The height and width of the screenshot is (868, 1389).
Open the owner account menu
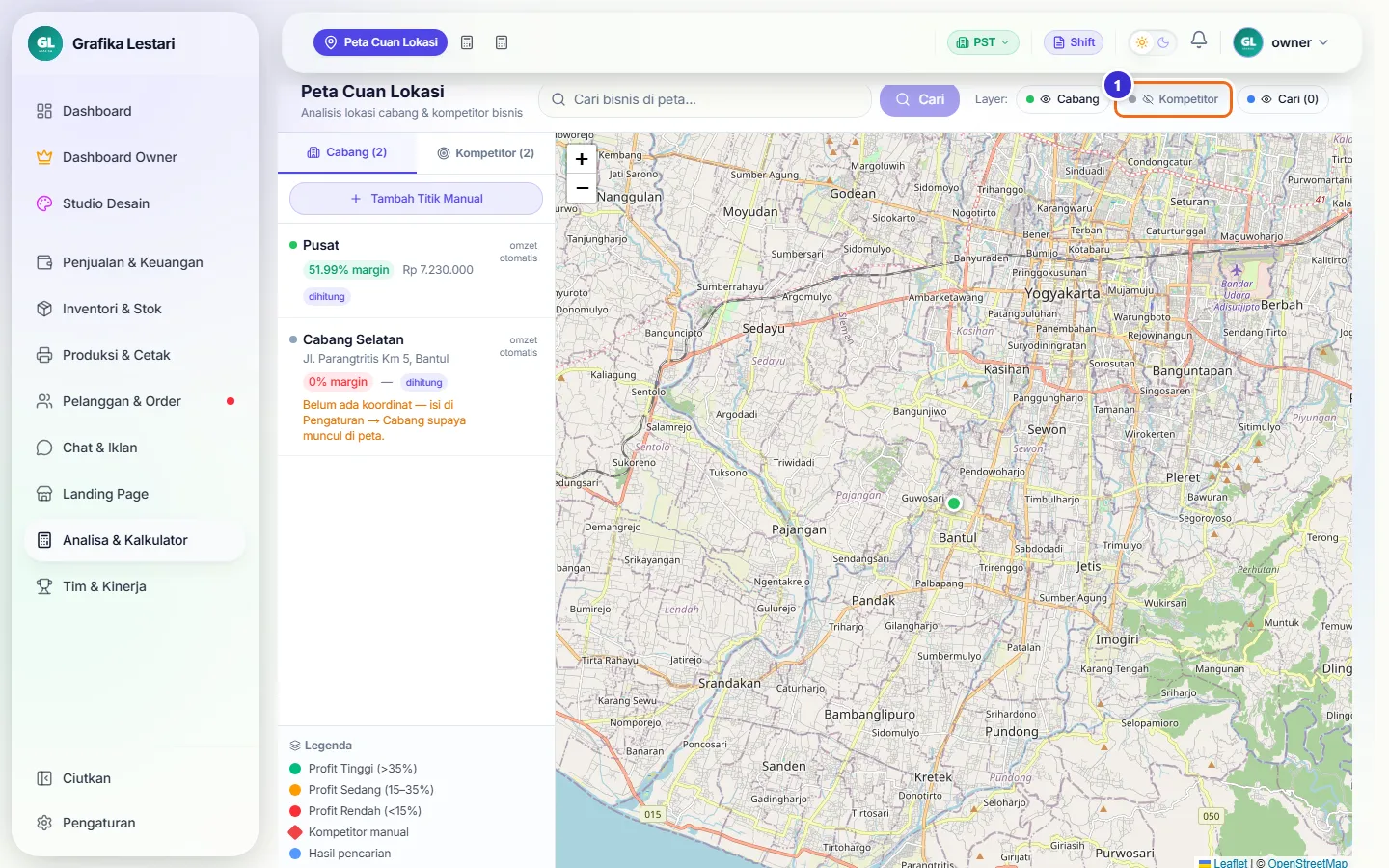(1282, 42)
